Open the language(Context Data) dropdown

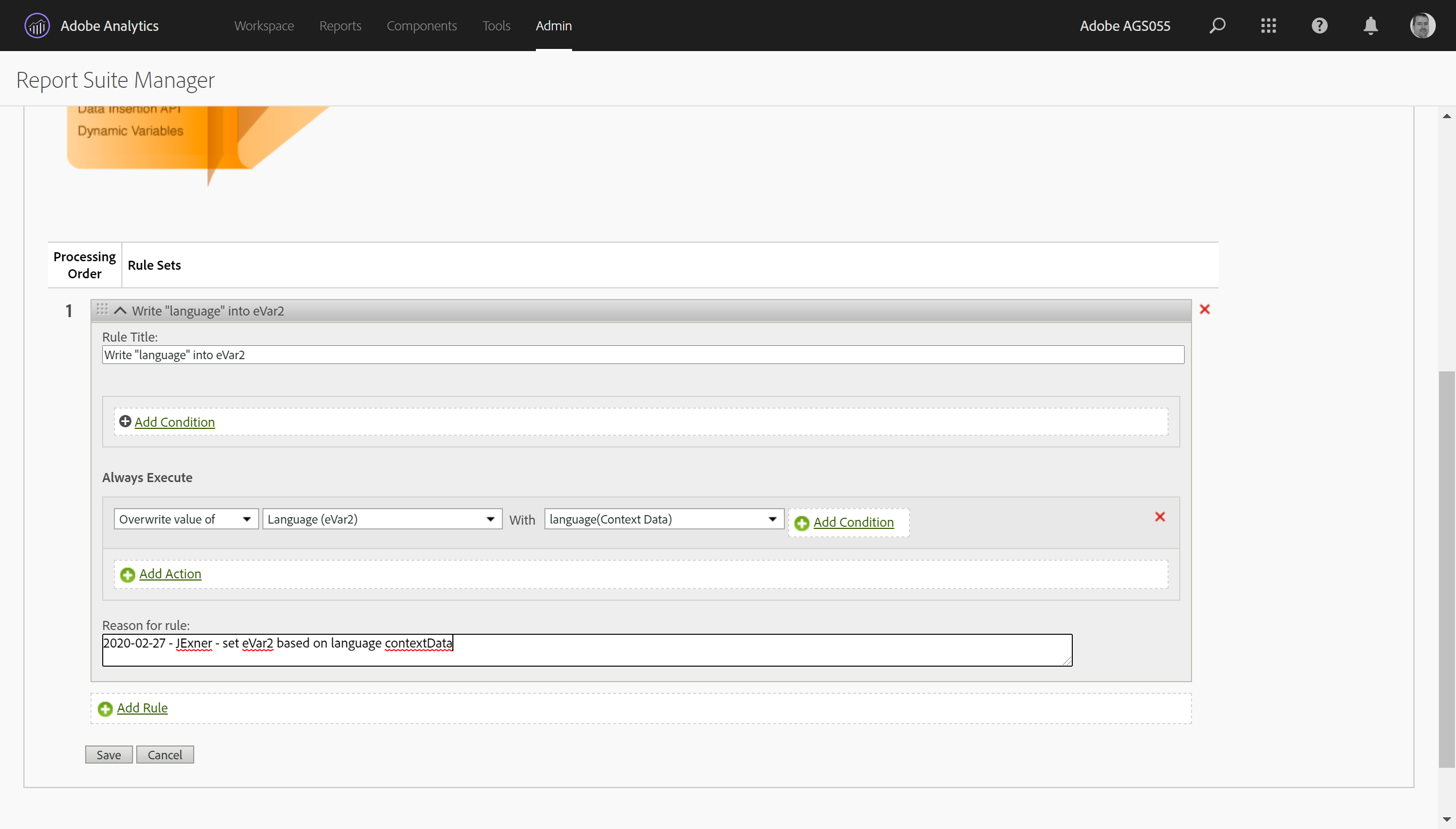click(x=664, y=519)
